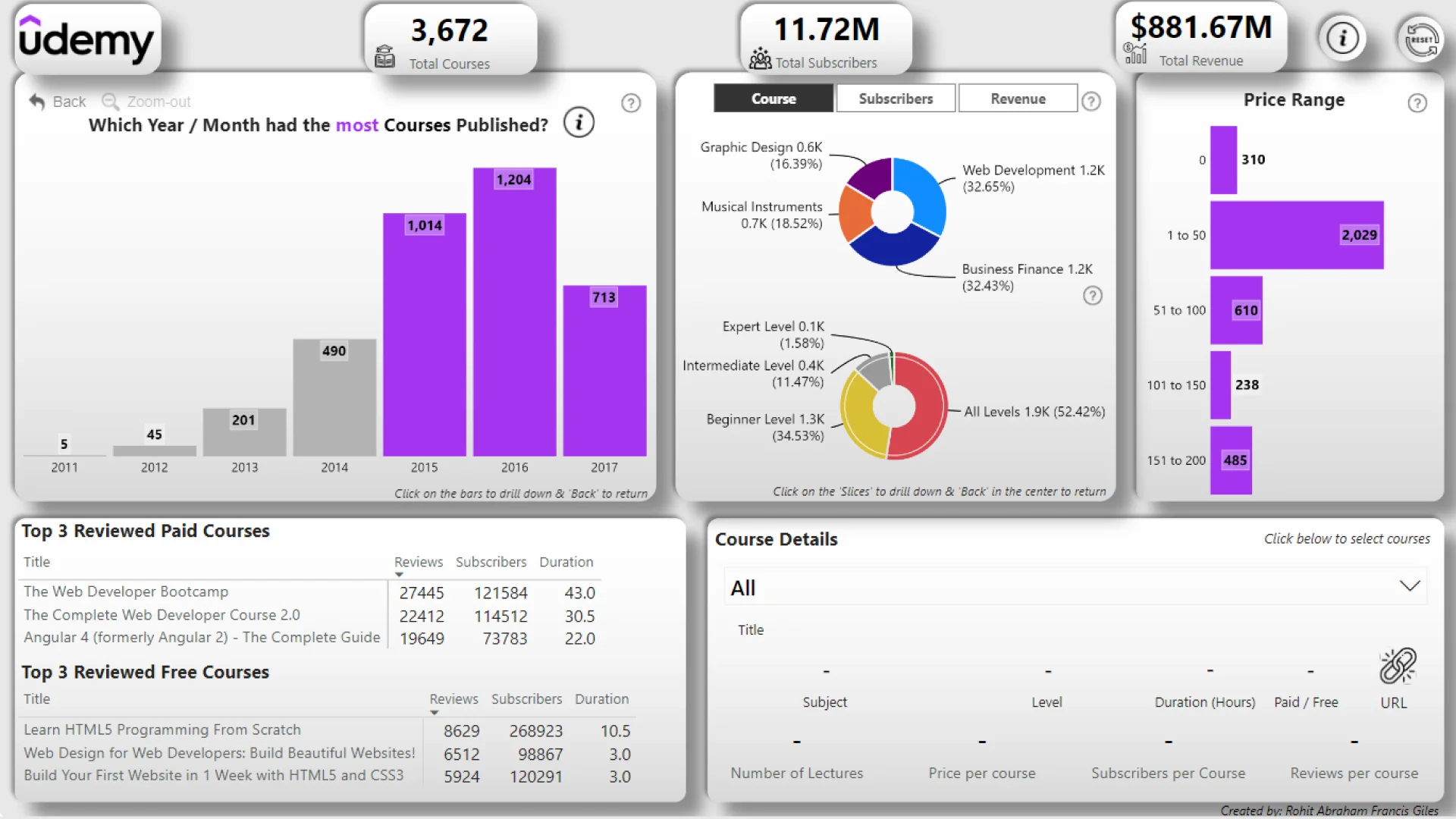
Task: Click the 2012 bar showing 45
Action: click(x=155, y=450)
